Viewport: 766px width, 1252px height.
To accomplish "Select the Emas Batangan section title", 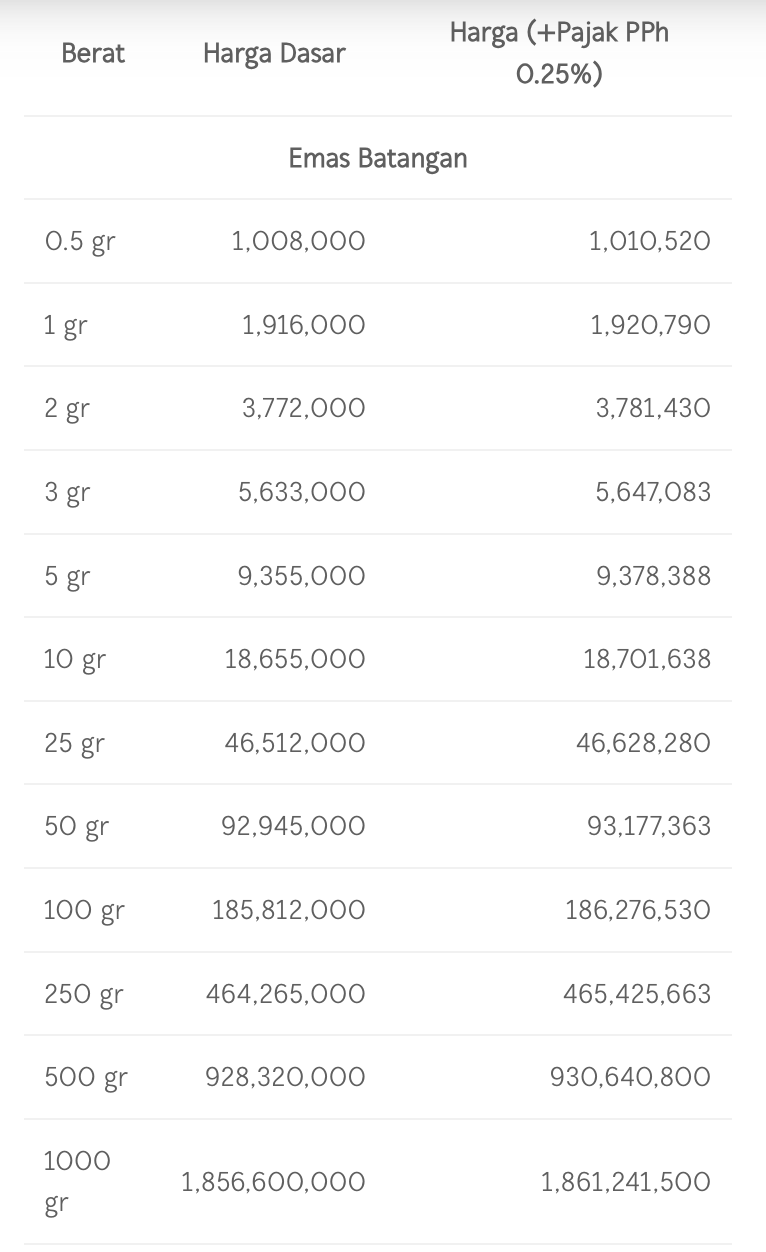I will coord(378,158).
